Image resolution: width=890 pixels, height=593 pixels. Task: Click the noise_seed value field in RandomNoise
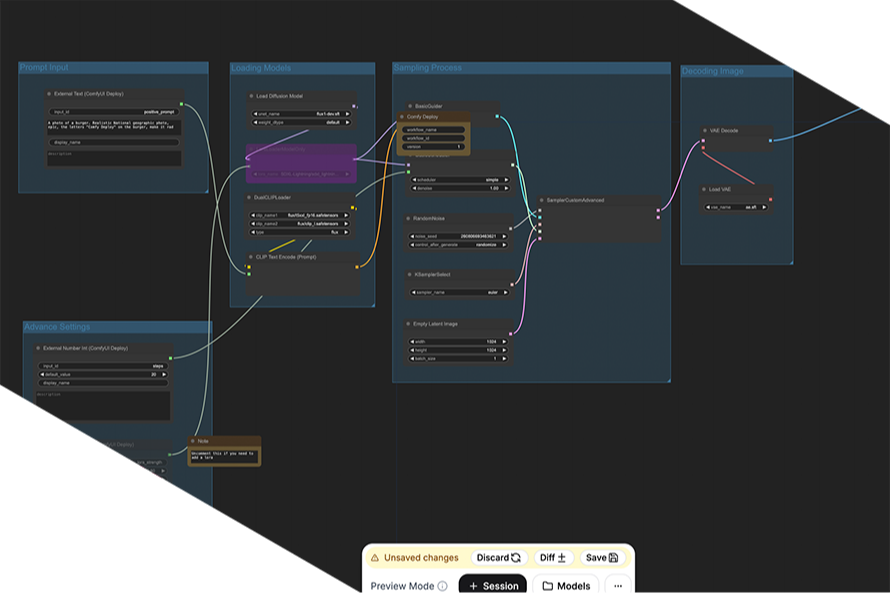458,235
